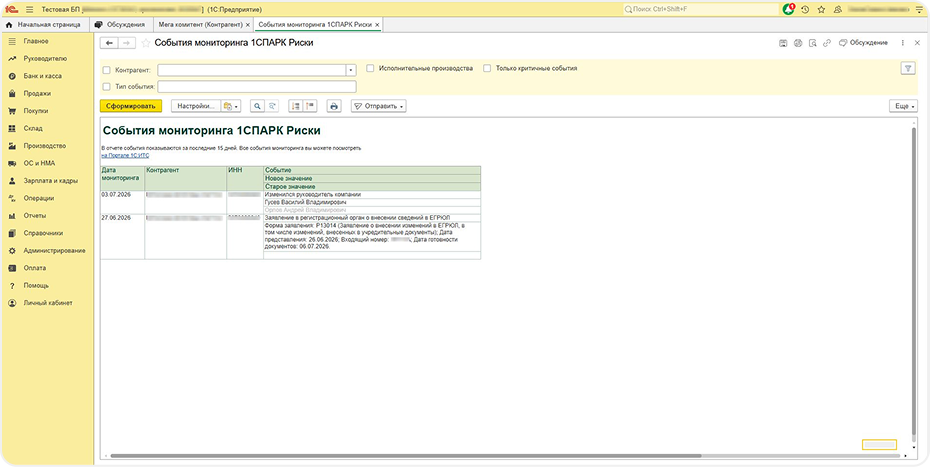Open the Оплата section

click(34, 268)
